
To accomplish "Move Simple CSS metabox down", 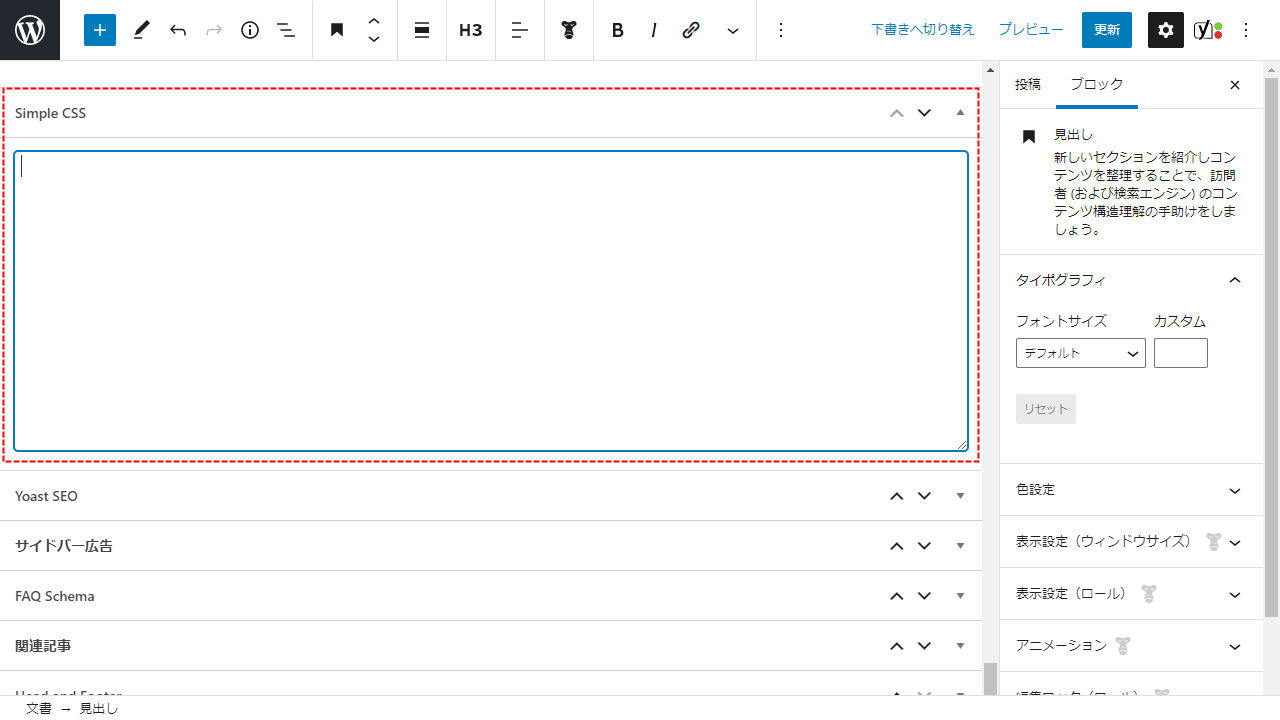I will coord(924,113).
